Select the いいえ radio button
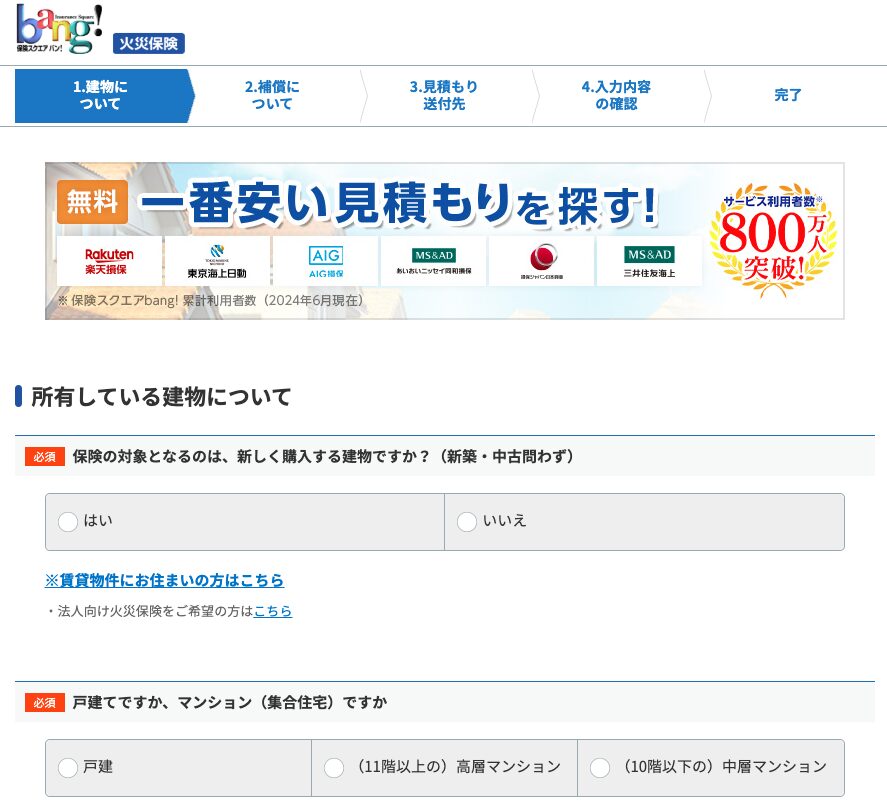 coord(467,522)
